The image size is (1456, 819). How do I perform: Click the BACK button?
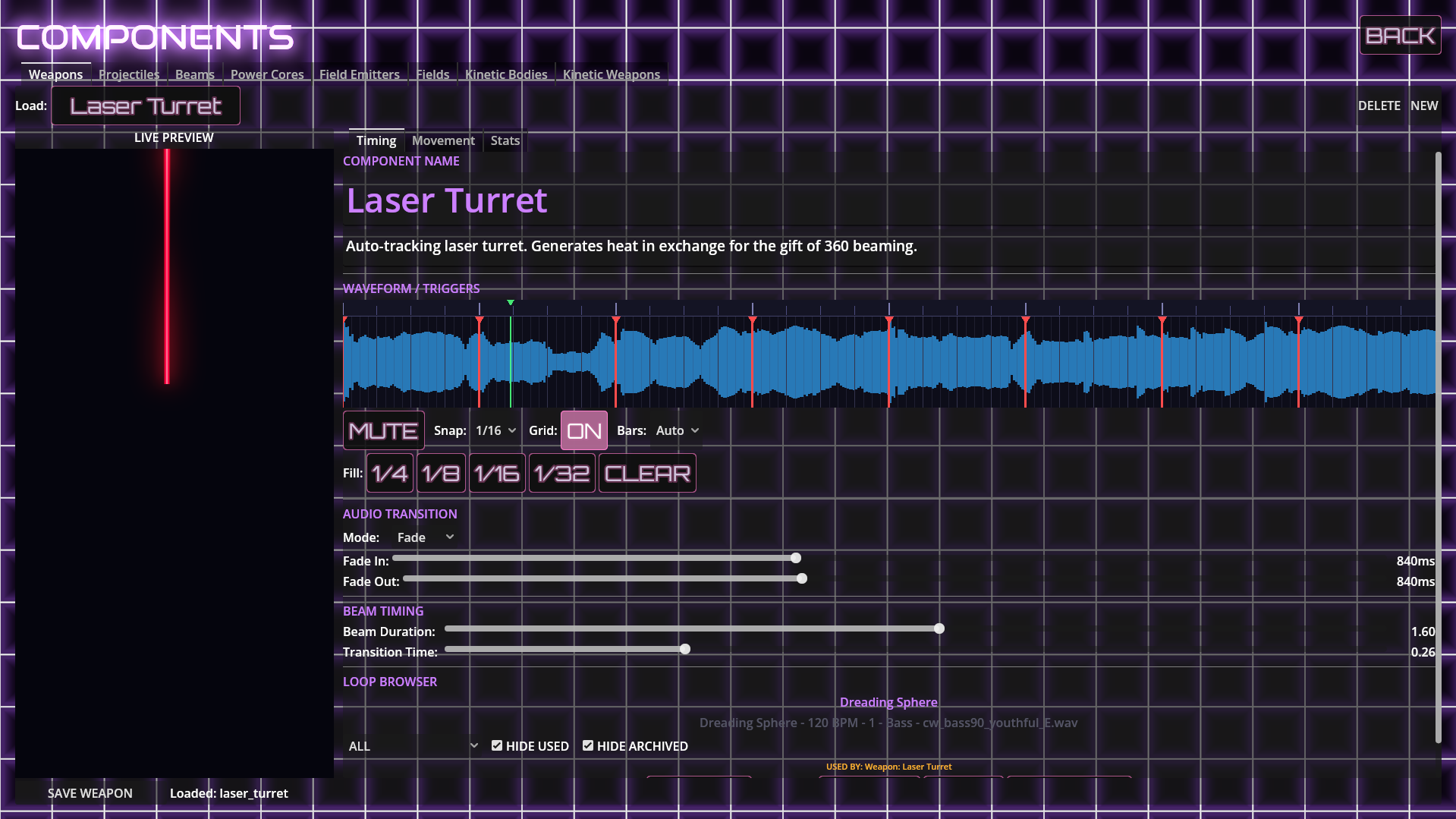click(x=1400, y=36)
